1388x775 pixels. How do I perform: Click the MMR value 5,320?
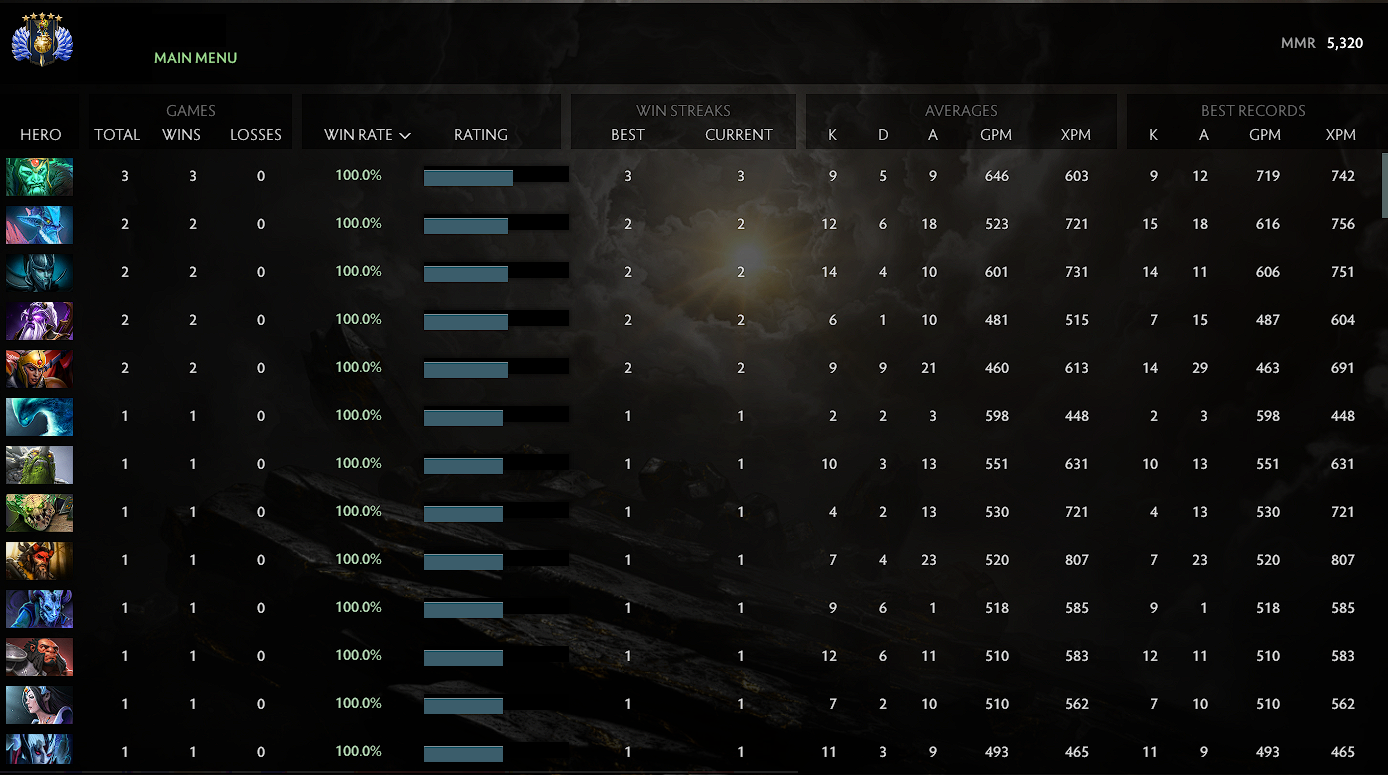(x=1345, y=43)
